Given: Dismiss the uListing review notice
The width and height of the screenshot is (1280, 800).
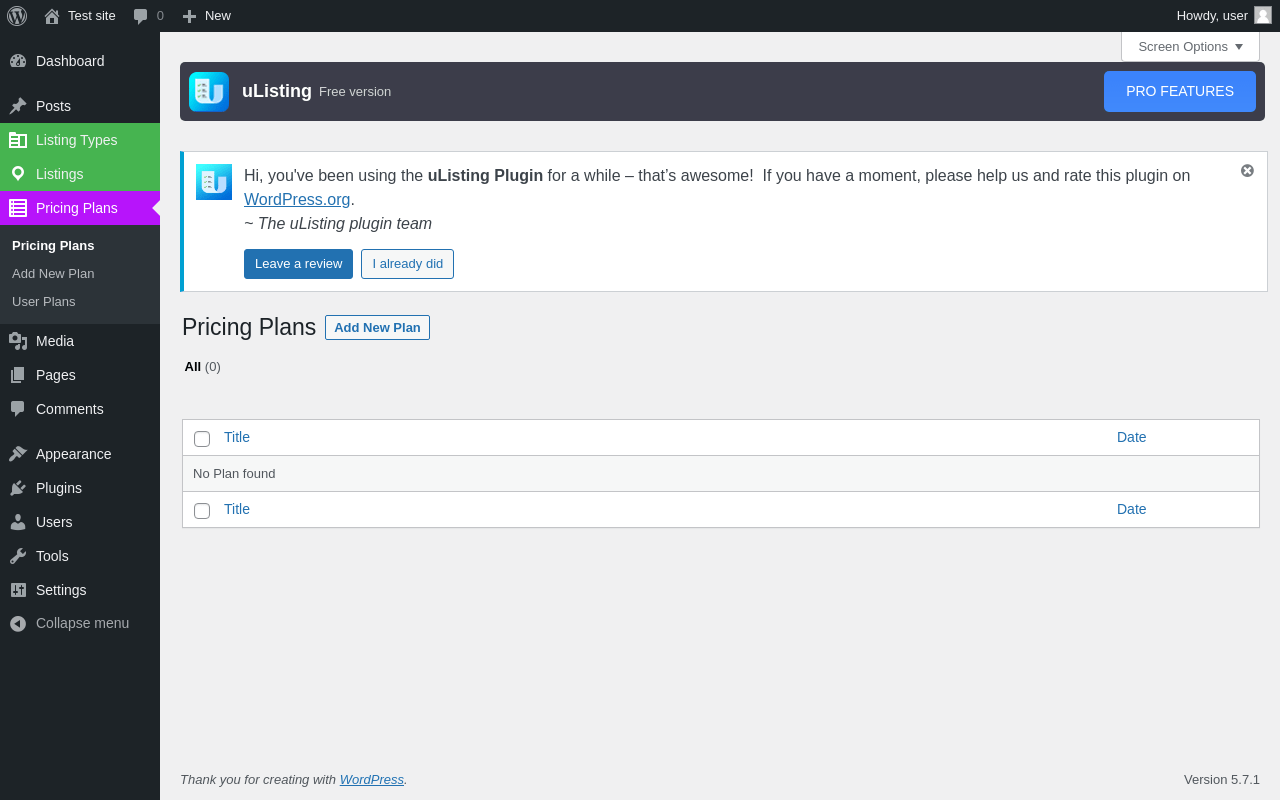Looking at the screenshot, I should tap(1247, 171).
